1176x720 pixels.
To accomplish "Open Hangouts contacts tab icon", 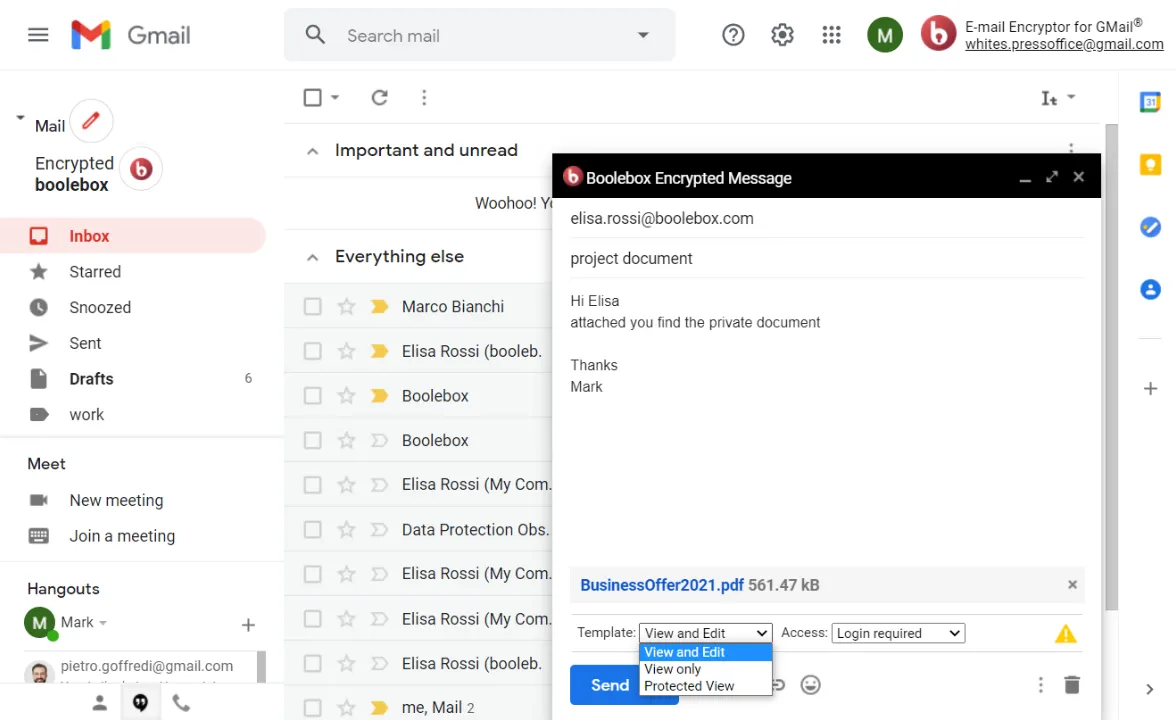I will tap(99, 703).
